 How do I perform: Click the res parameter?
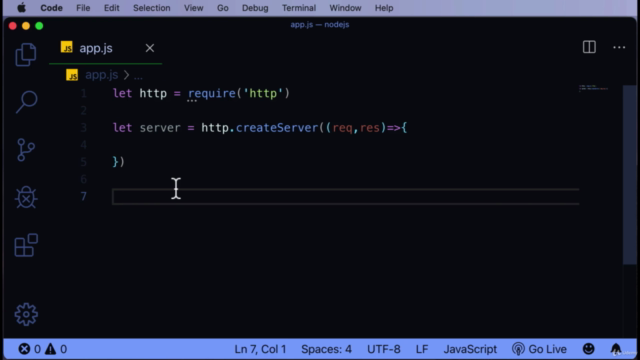coord(370,128)
